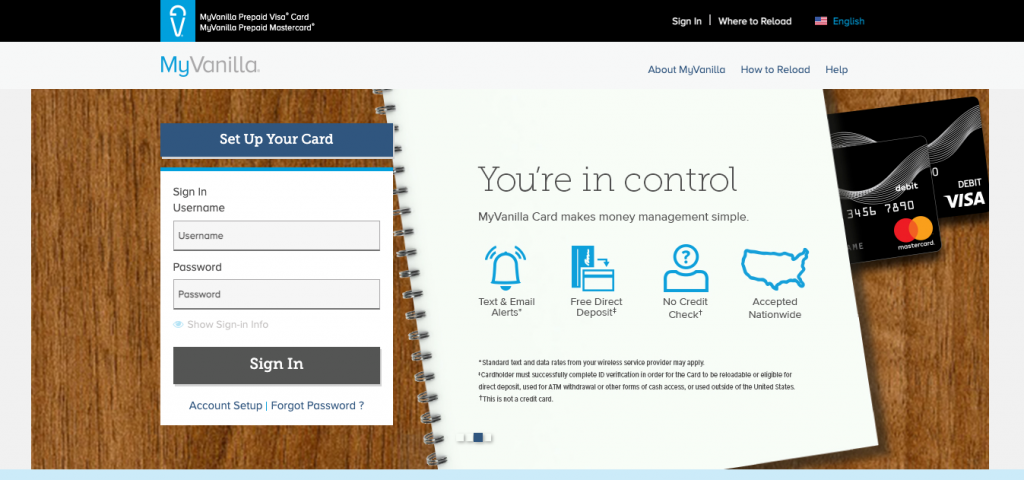Click the Account Setup link
This screenshot has width=1024, height=480.
point(225,406)
